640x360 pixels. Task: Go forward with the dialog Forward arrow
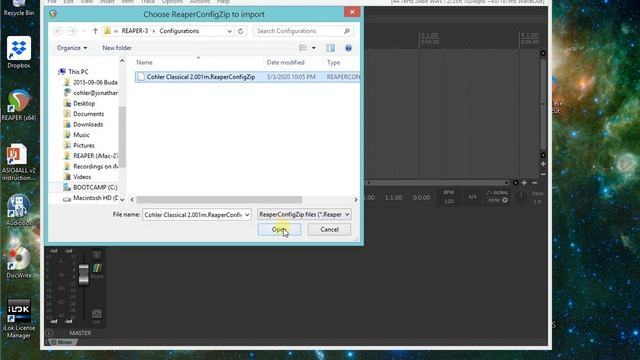coord(72,31)
